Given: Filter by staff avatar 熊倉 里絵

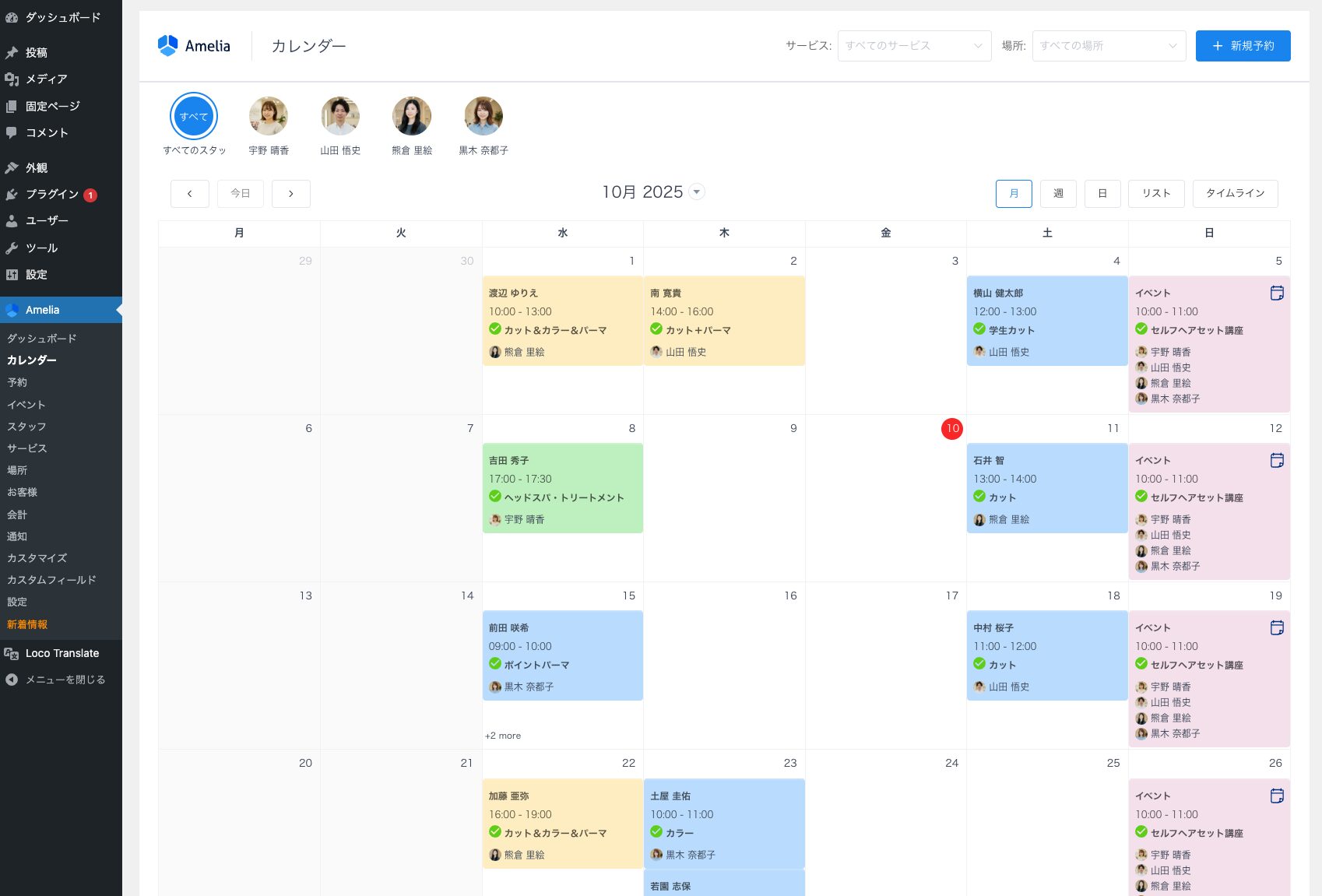Looking at the screenshot, I should [x=412, y=116].
